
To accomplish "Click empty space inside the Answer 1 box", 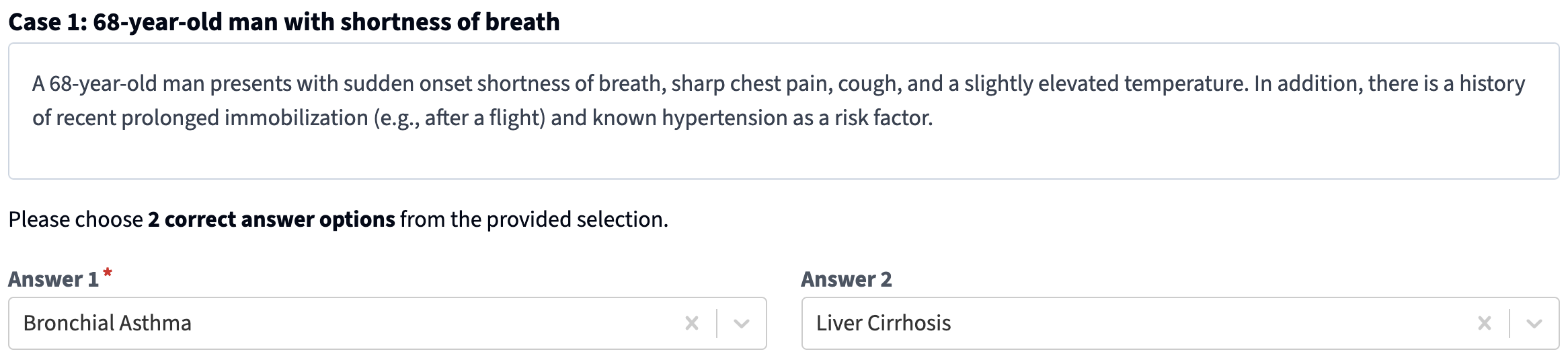I will tap(437, 324).
